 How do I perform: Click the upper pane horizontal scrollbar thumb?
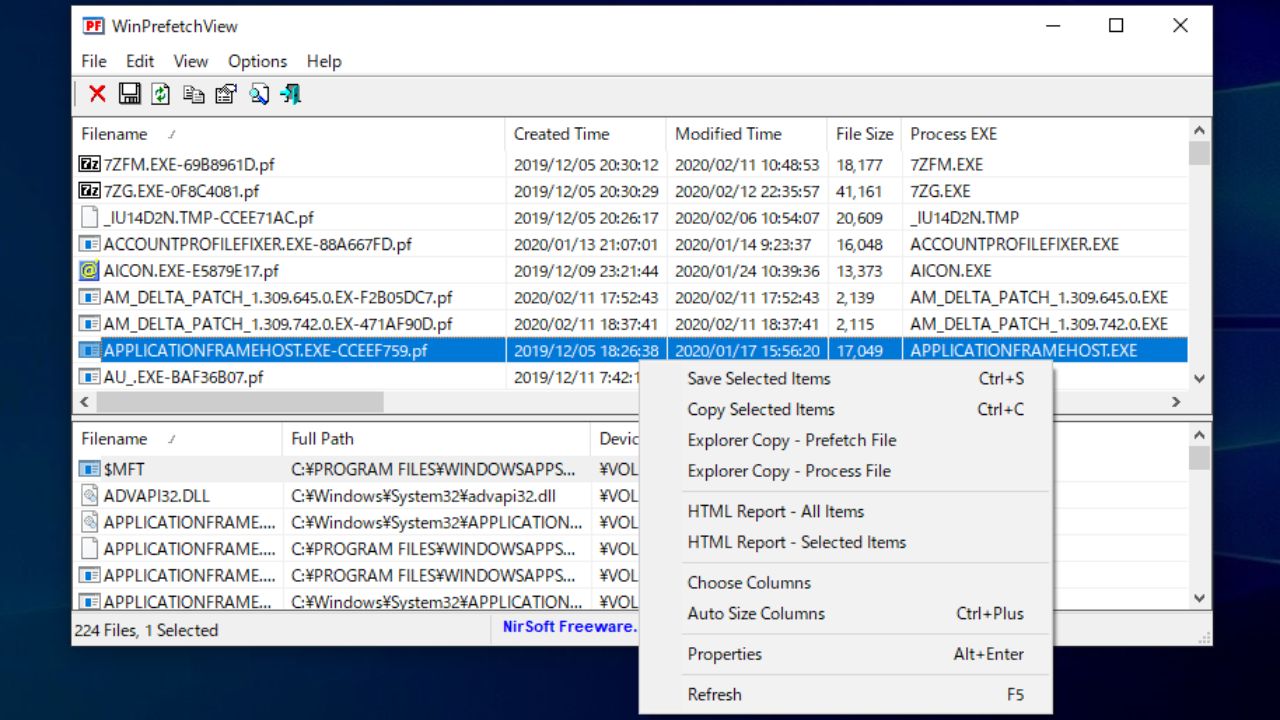click(x=240, y=402)
